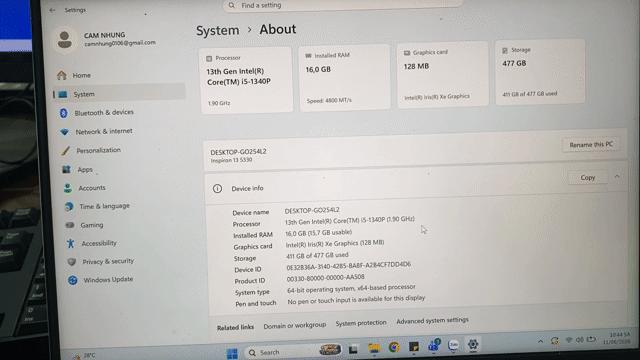Click the sync status tray icon
Viewport: 640px width, 360px height.
554,341
